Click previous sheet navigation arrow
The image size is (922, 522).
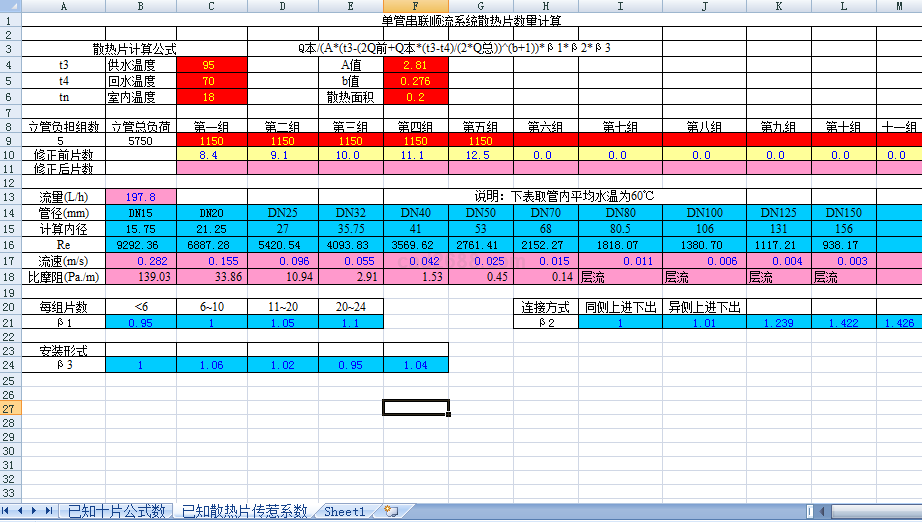tap(22, 511)
